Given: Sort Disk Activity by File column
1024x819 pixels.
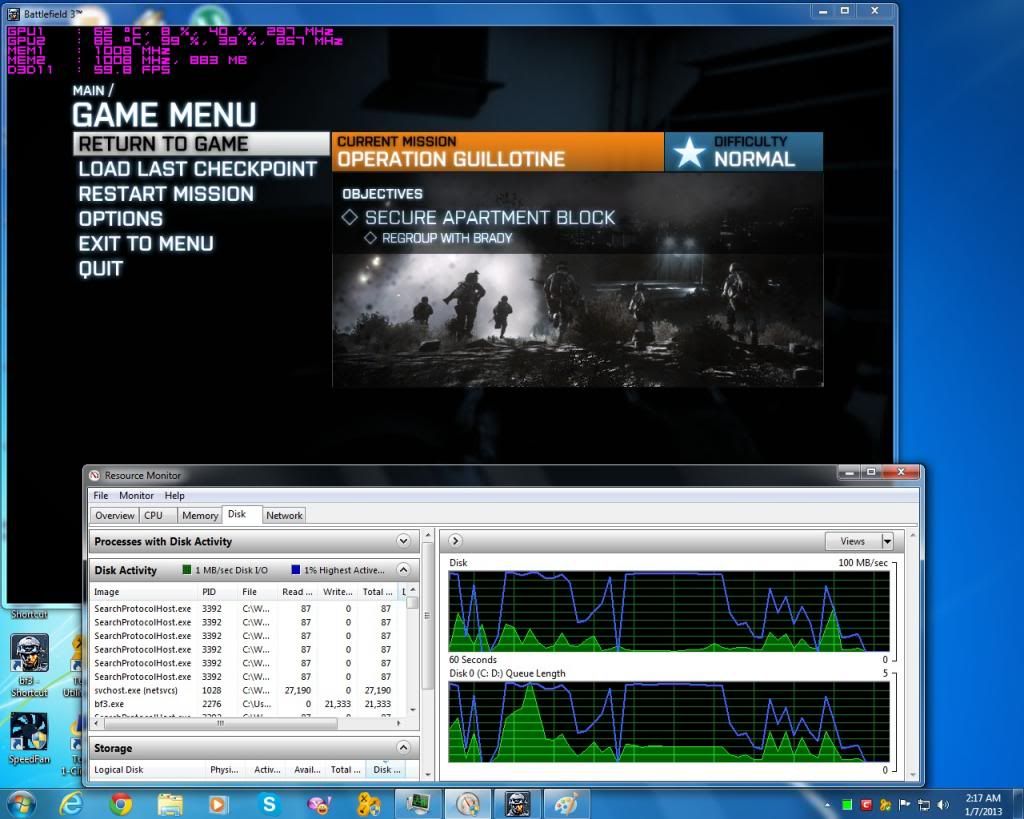Looking at the screenshot, I should click(257, 592).
